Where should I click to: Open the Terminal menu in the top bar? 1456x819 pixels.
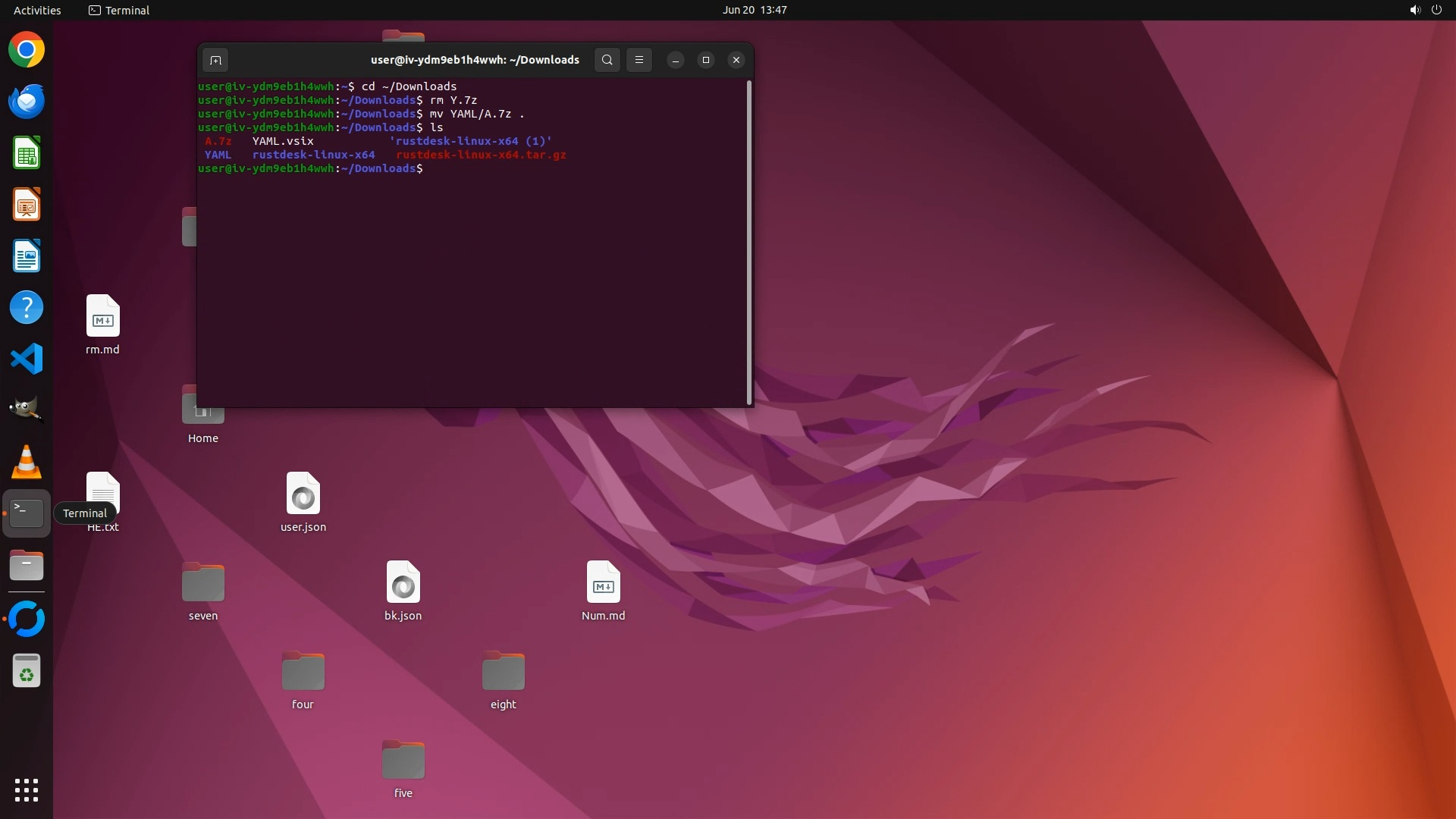(119, 10)
